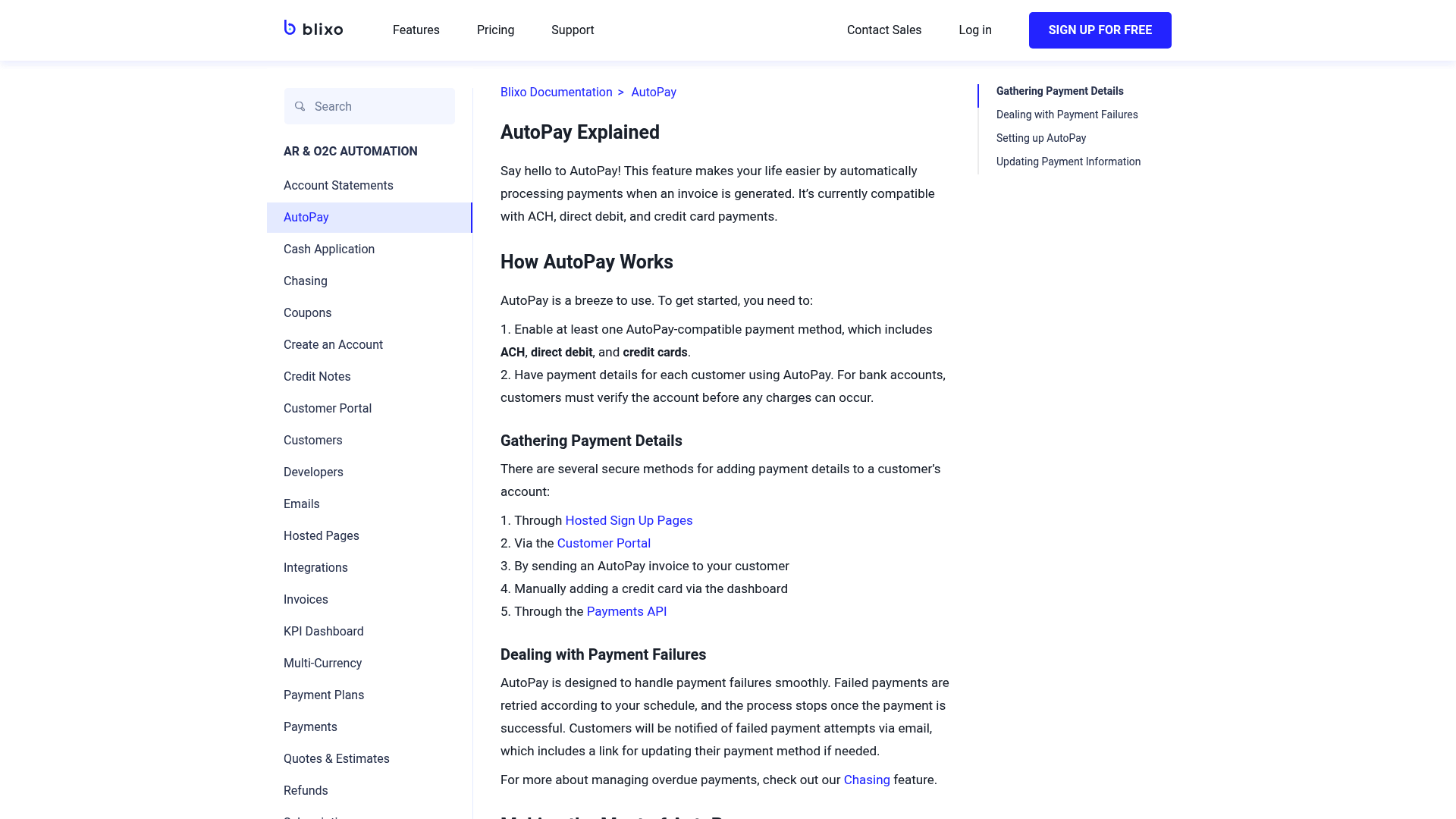The height and width of the screenshot is (819, 1456).
Task: Click the search magnifier icon
Action: pyautogui.click(x=300, y=106)
